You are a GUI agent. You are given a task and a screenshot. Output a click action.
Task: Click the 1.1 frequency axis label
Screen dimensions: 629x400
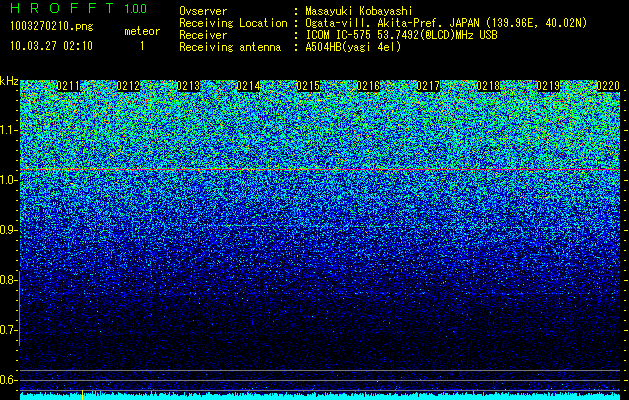tap(8, 130)
